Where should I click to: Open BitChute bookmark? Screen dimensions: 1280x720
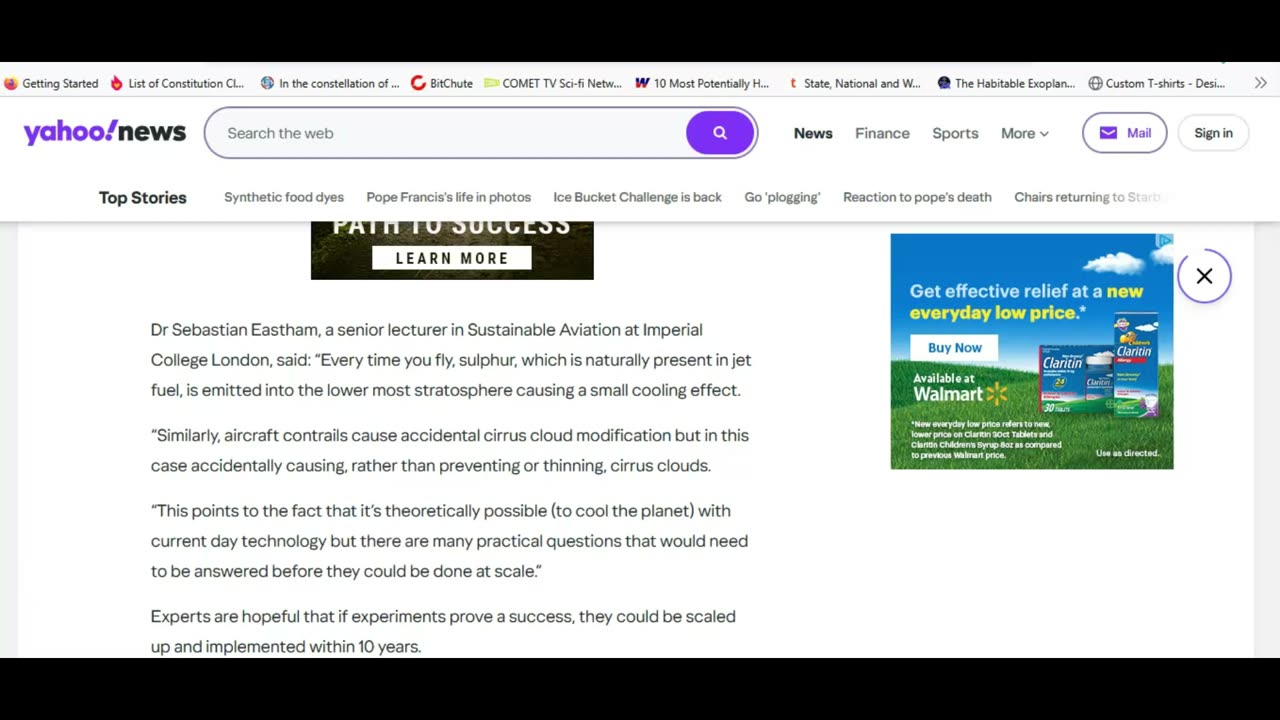[442, 83]
